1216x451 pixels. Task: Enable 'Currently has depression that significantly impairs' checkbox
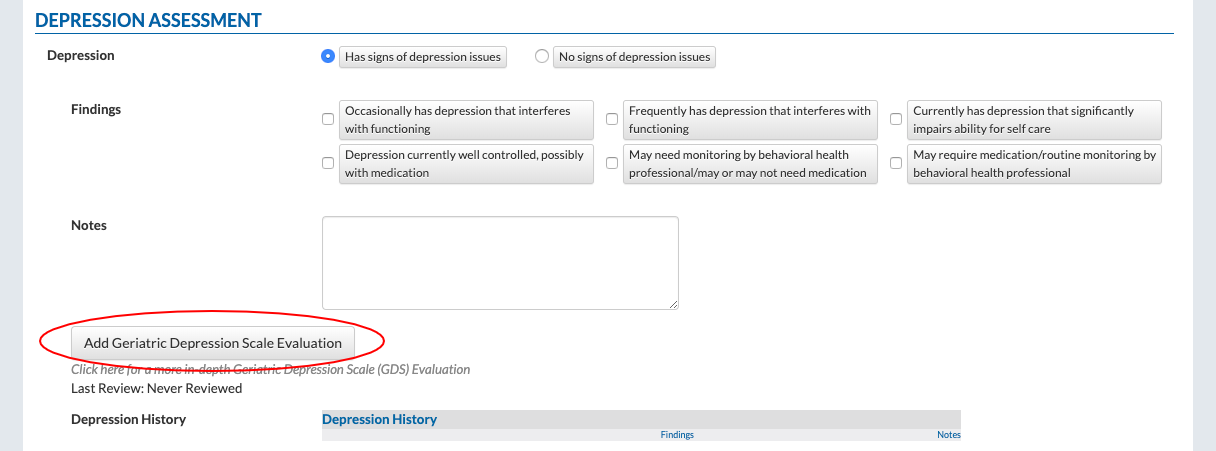click(896, 119)
